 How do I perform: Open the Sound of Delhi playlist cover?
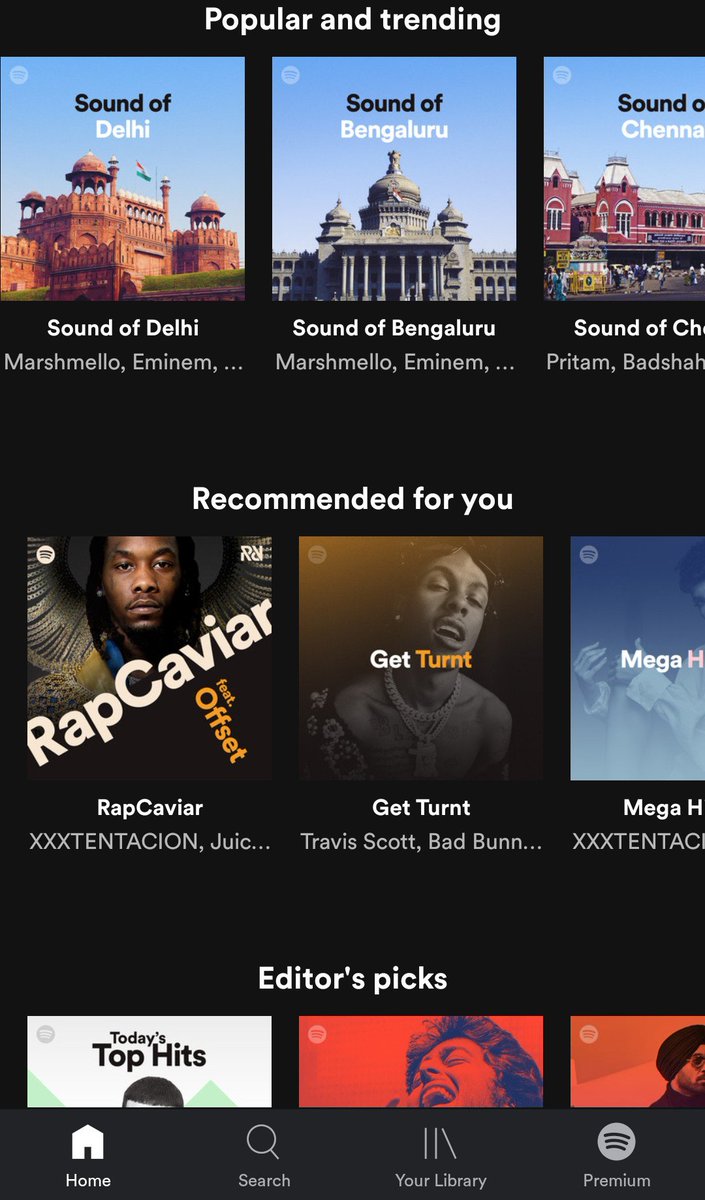[122, 178]
